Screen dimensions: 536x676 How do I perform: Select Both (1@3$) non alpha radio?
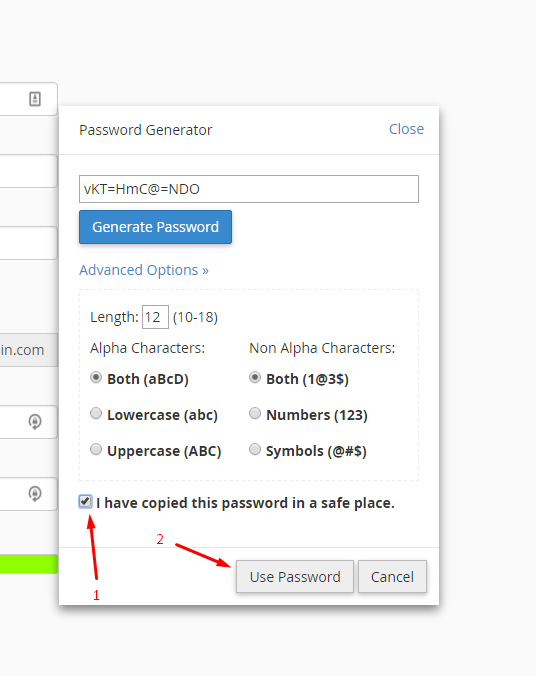[x=255, y=378]
